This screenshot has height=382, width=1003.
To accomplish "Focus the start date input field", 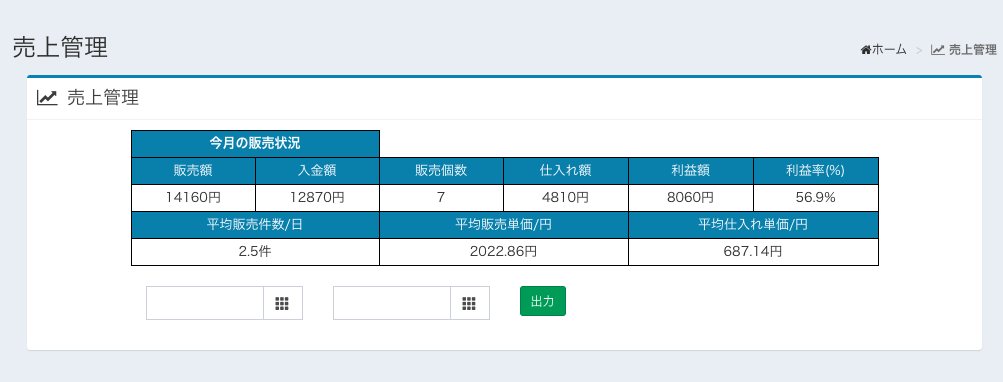I will click(205, 303).
